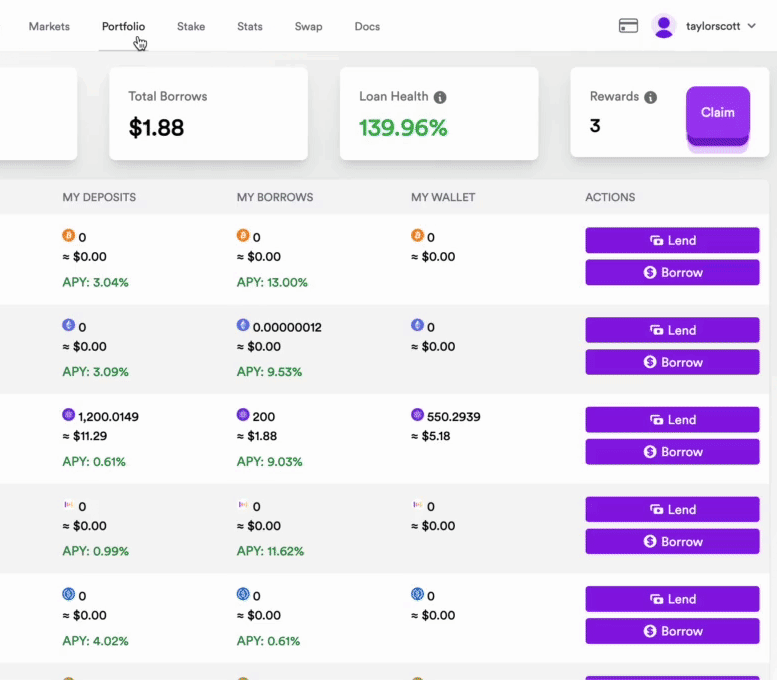The image size is (777, 680).
Task: Expand the taylorscott account dropdown
Action: (x=751, y=26)
